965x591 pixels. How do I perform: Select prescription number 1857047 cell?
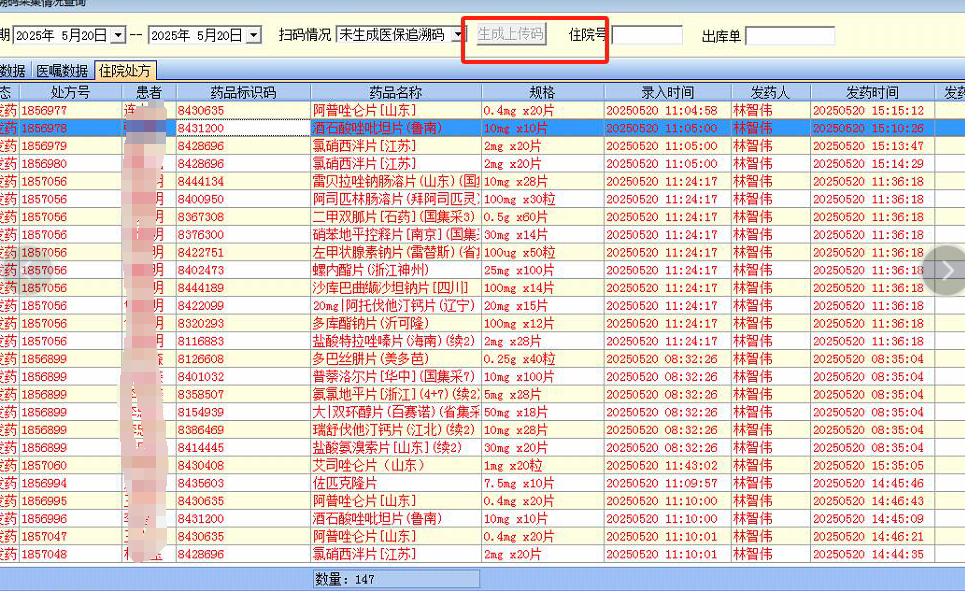[70, 537]
